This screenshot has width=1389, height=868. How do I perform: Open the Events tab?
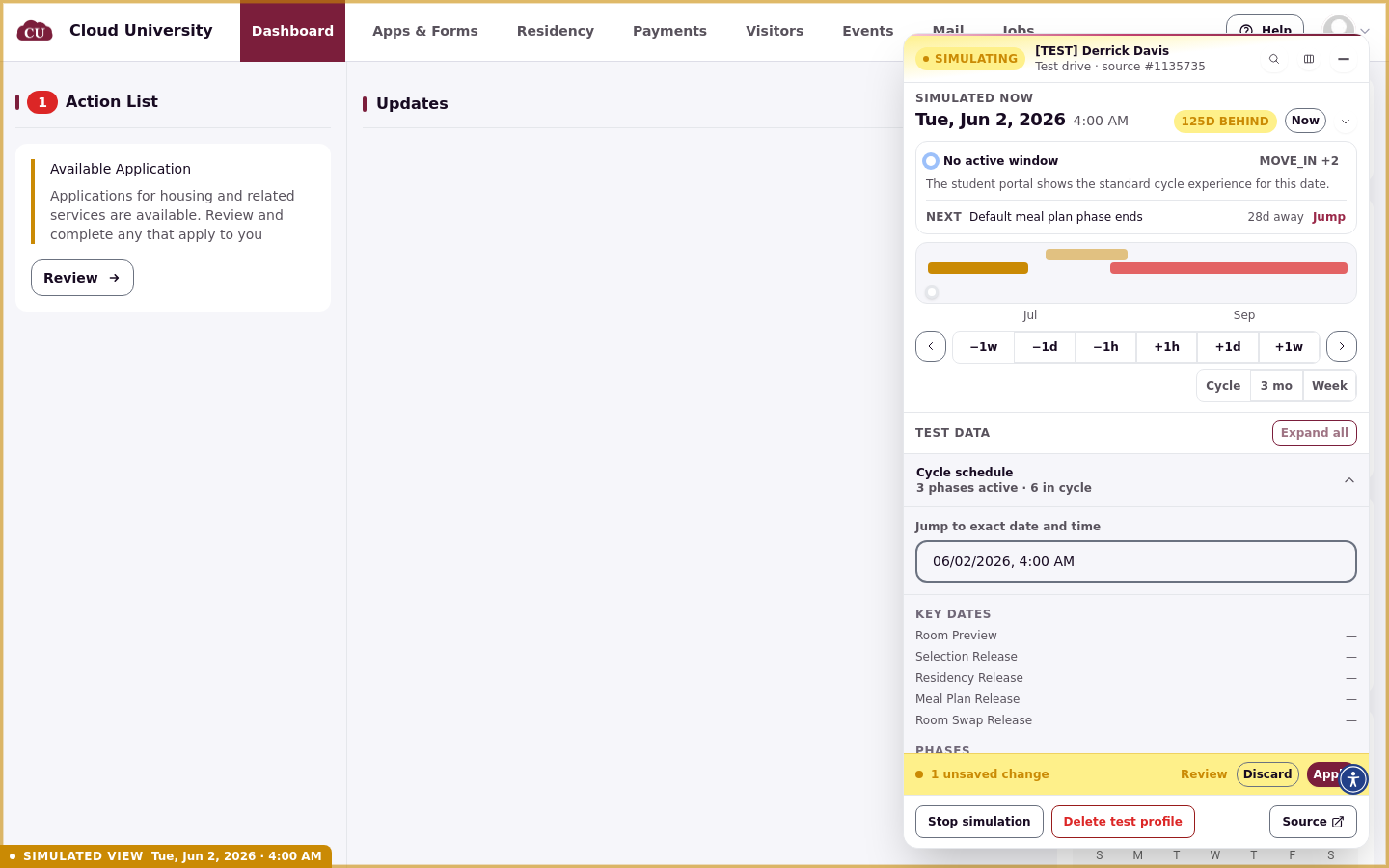(868, 31)
